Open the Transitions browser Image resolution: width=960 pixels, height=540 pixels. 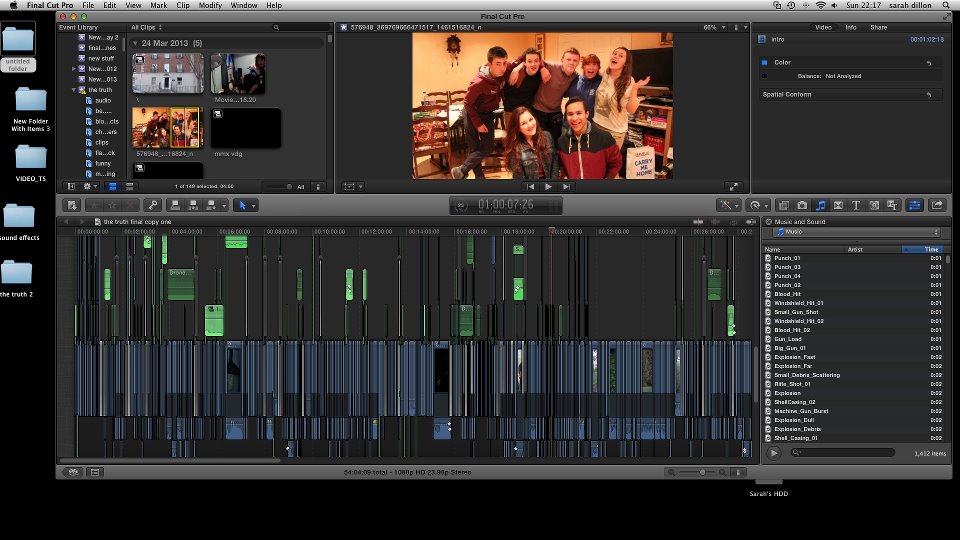click(839, 205)
